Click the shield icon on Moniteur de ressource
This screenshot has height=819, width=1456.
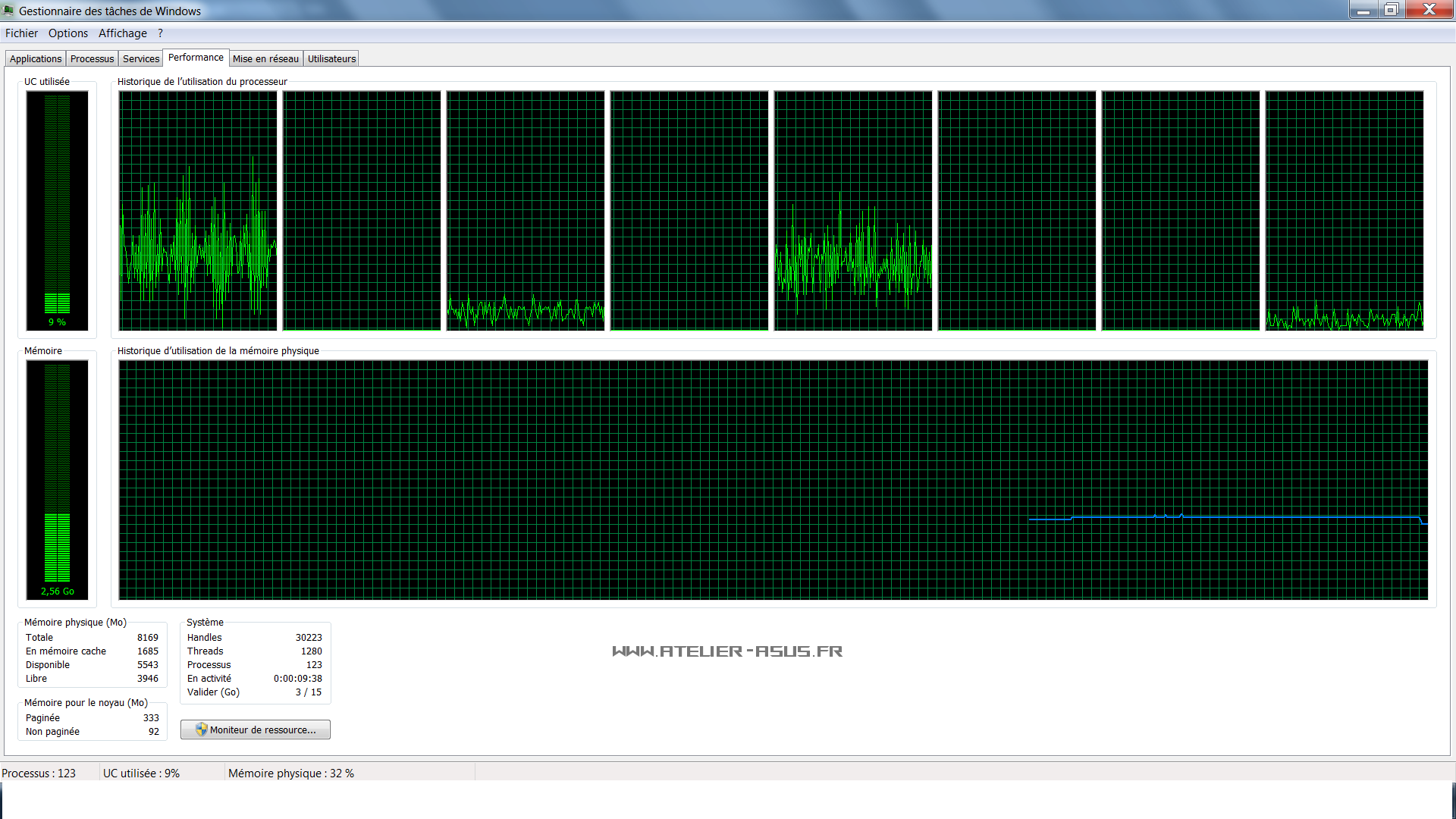click(201, 730)
